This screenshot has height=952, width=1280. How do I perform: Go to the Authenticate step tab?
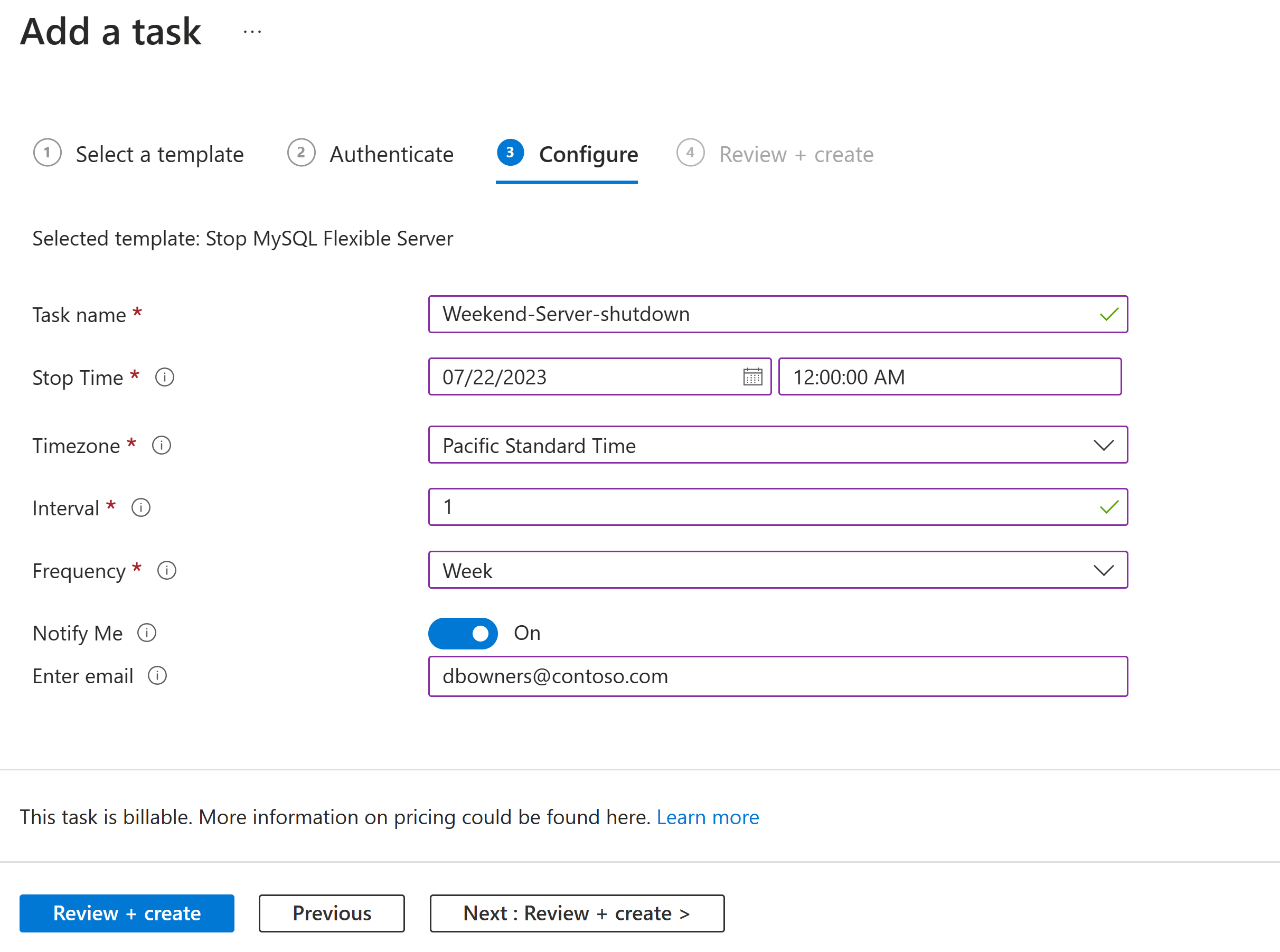[x=371, y=154]
